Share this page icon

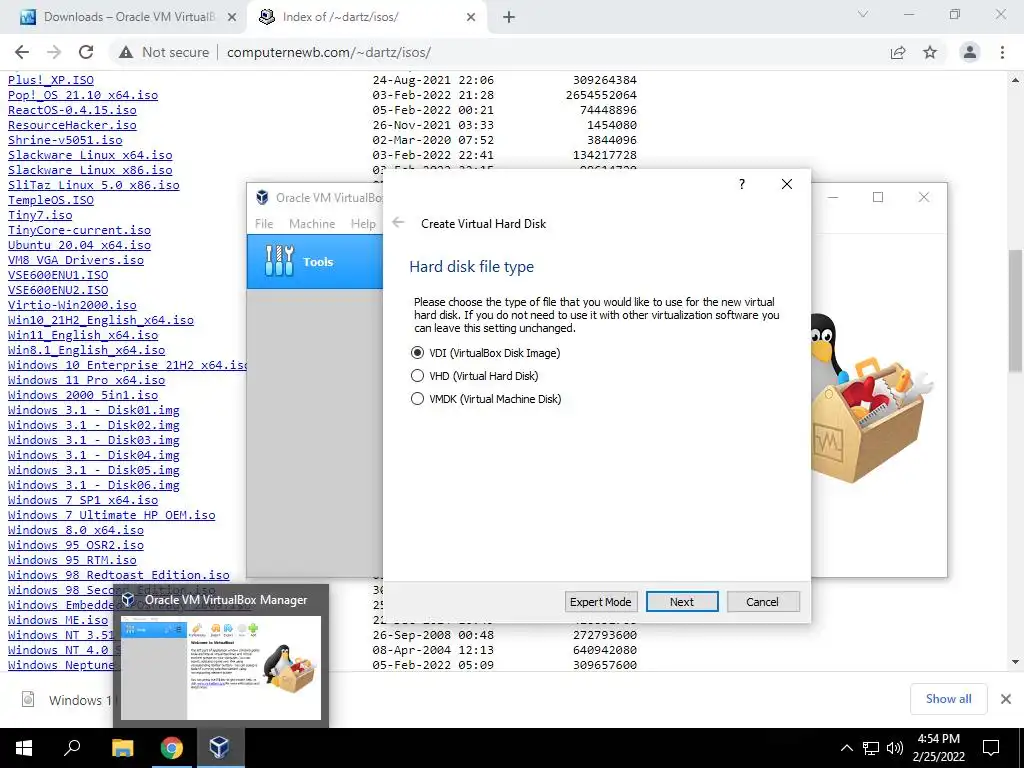click(898, 52)
